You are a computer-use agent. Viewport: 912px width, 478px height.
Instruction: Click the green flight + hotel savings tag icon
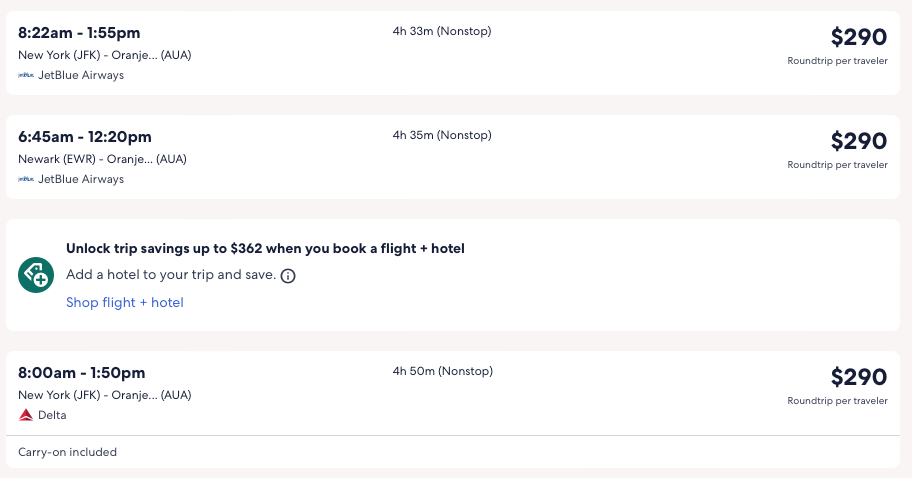(x=36, y=275)
